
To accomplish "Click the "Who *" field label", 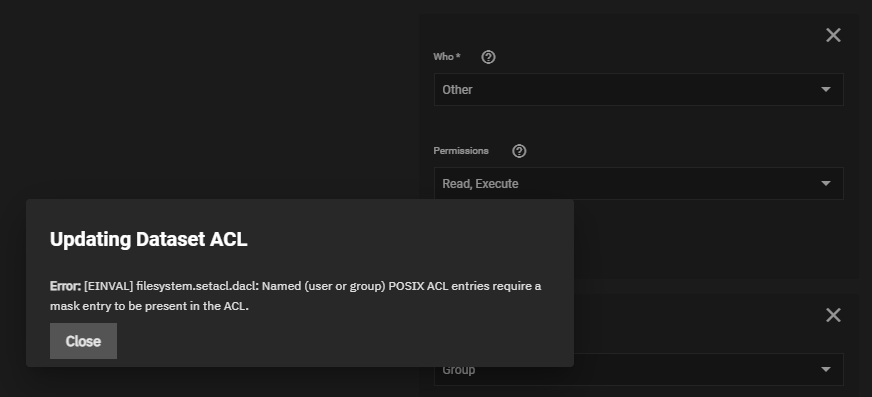I will pos(447,57).
